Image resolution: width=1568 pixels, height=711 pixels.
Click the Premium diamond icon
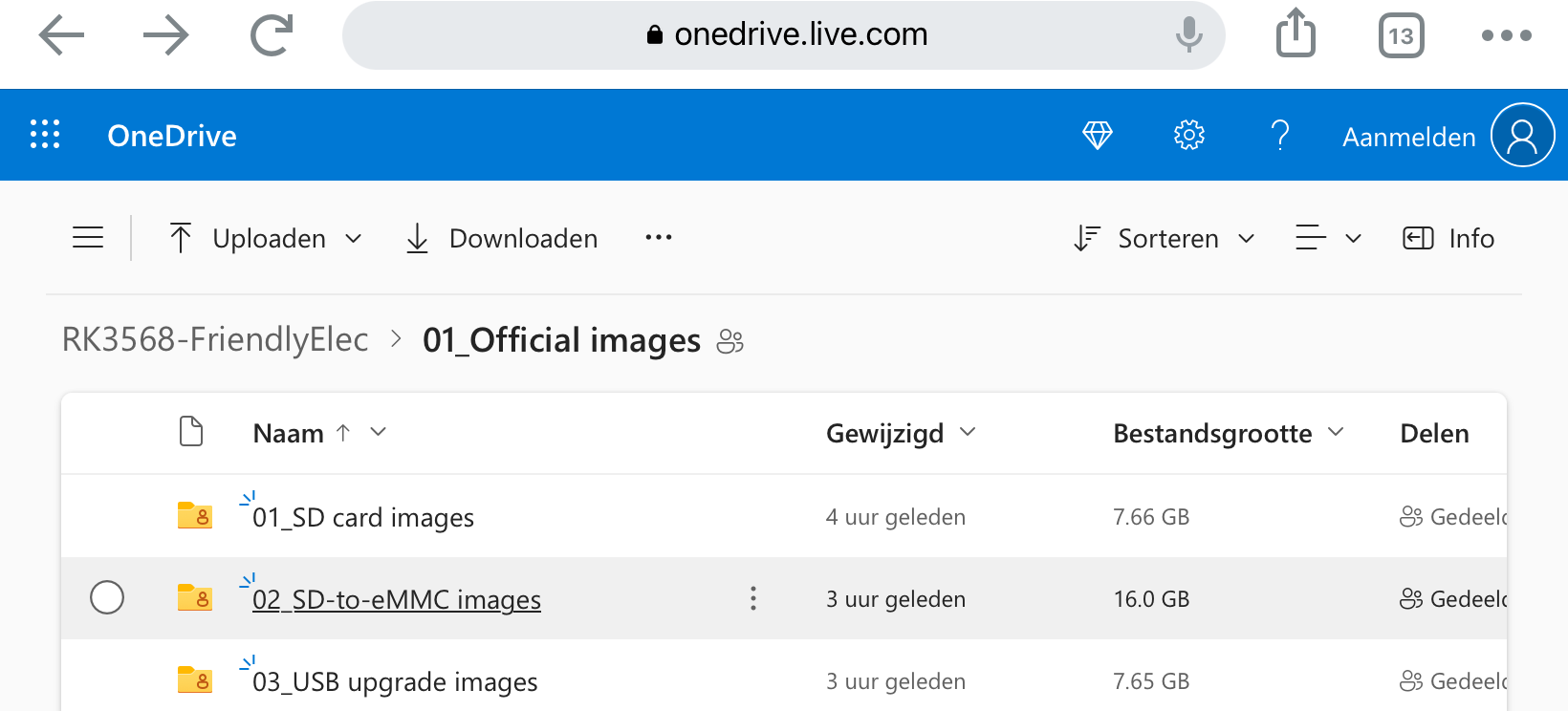click(1097, 136)
